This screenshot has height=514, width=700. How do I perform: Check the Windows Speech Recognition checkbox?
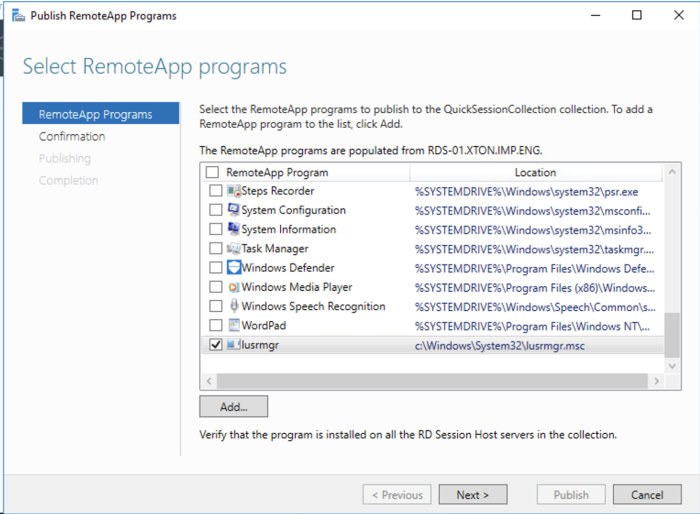tap(216, 306)
